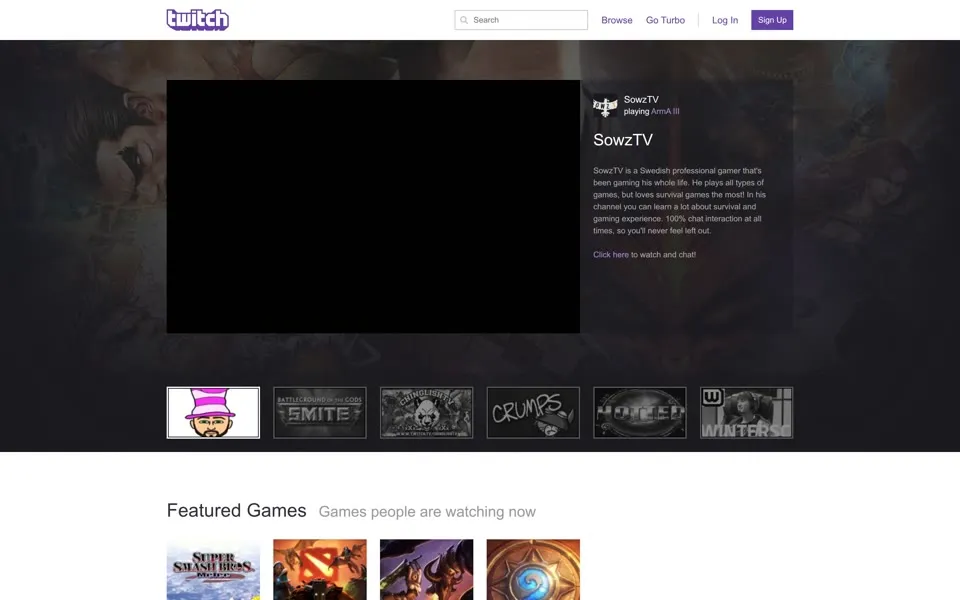Select the CRUMPS stream thumbnail
960x600 pixels.
pos(533,413)
